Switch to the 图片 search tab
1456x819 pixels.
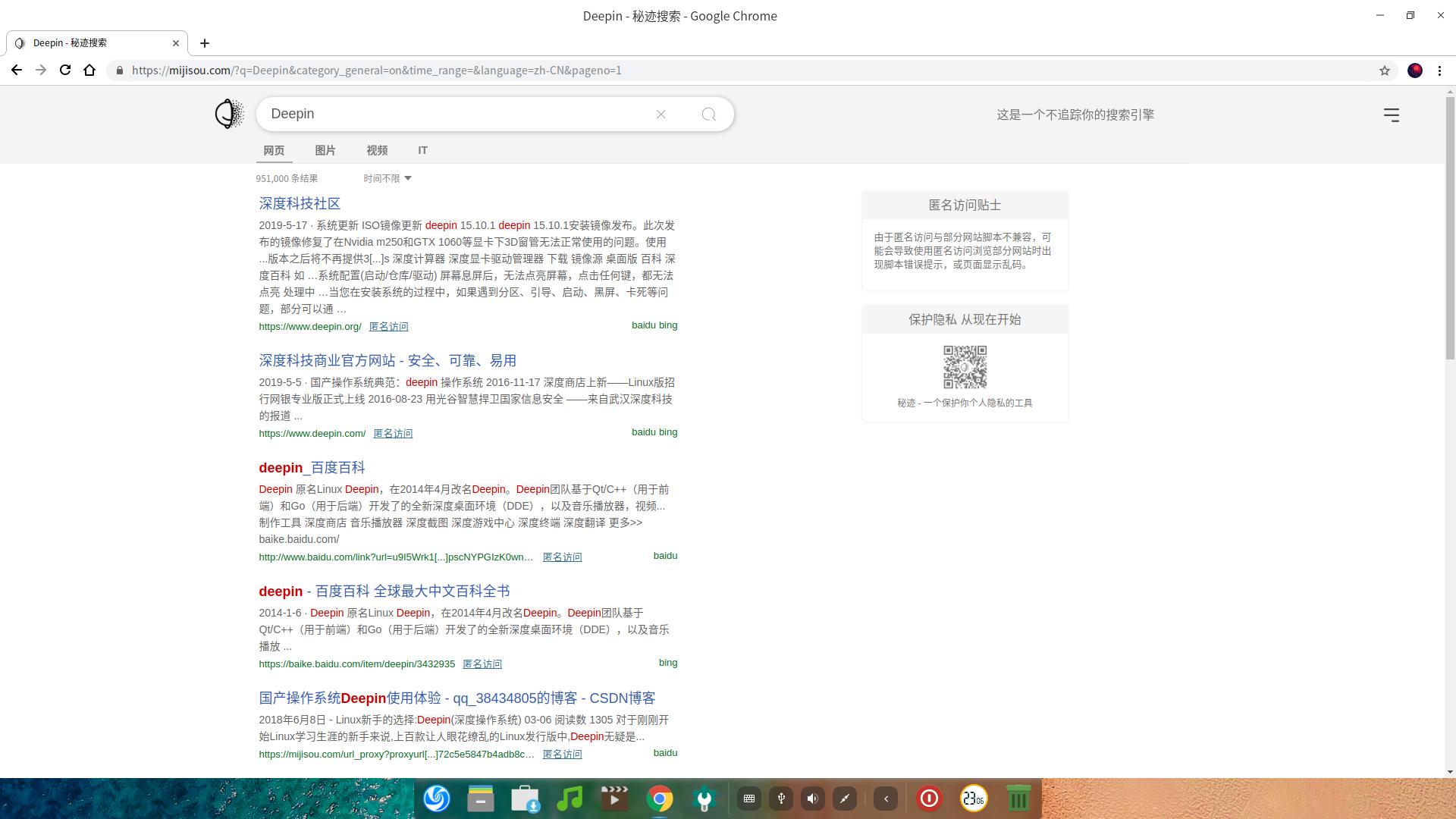[x=325, y=150]
